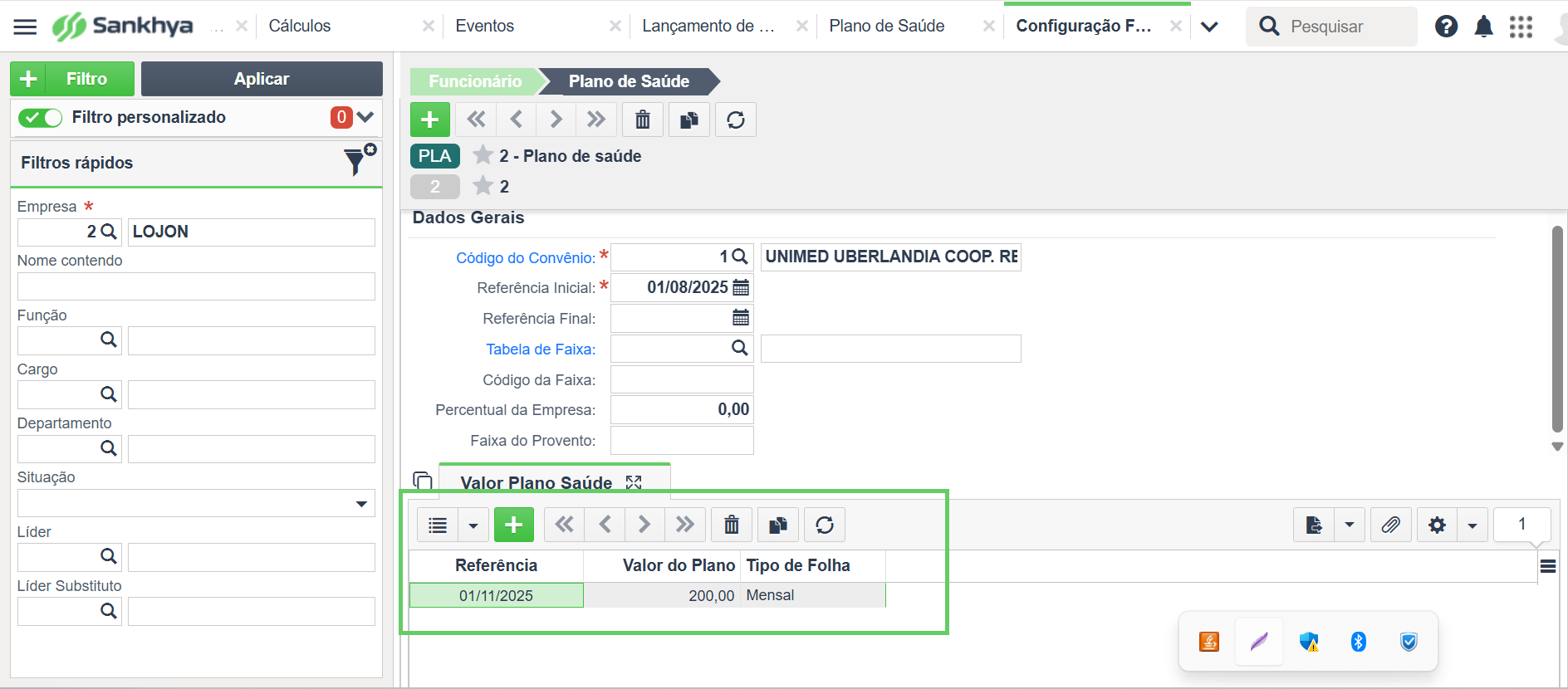Image resolution: width=1568 pixels, height=689 pixels.
Task: Open the Referência Inicial calendar picker
Action: (x=741, y=287)
